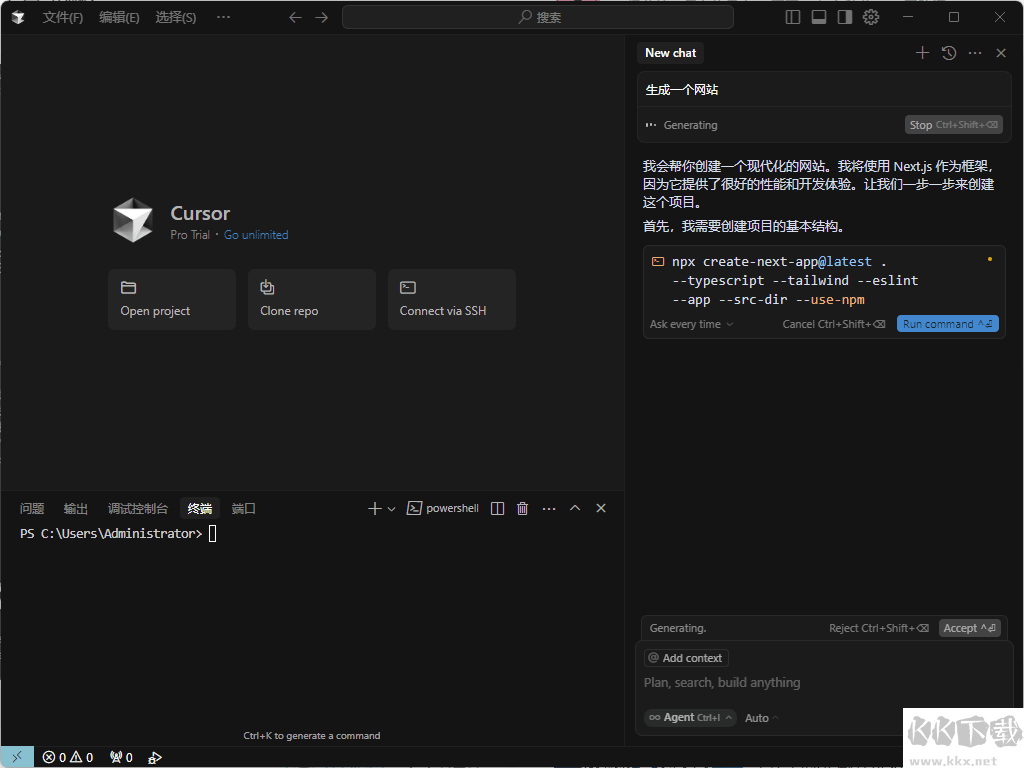Click terminal icon beside npx command
Screen dimensions: 1024x768
(658, 262)
